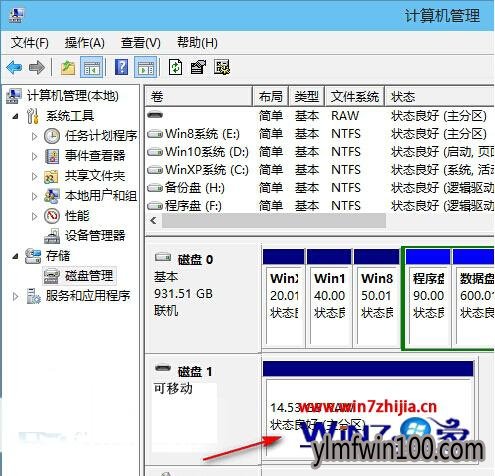Click the 存储 storage icon
The width and height of the screenshot is (495, 476).
[33, 256]
